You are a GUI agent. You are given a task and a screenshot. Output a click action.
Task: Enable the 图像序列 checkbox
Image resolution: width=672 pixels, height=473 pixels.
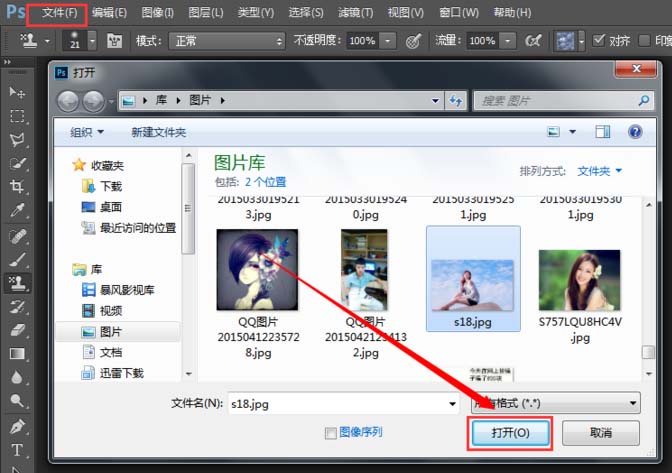click(330, 434)
